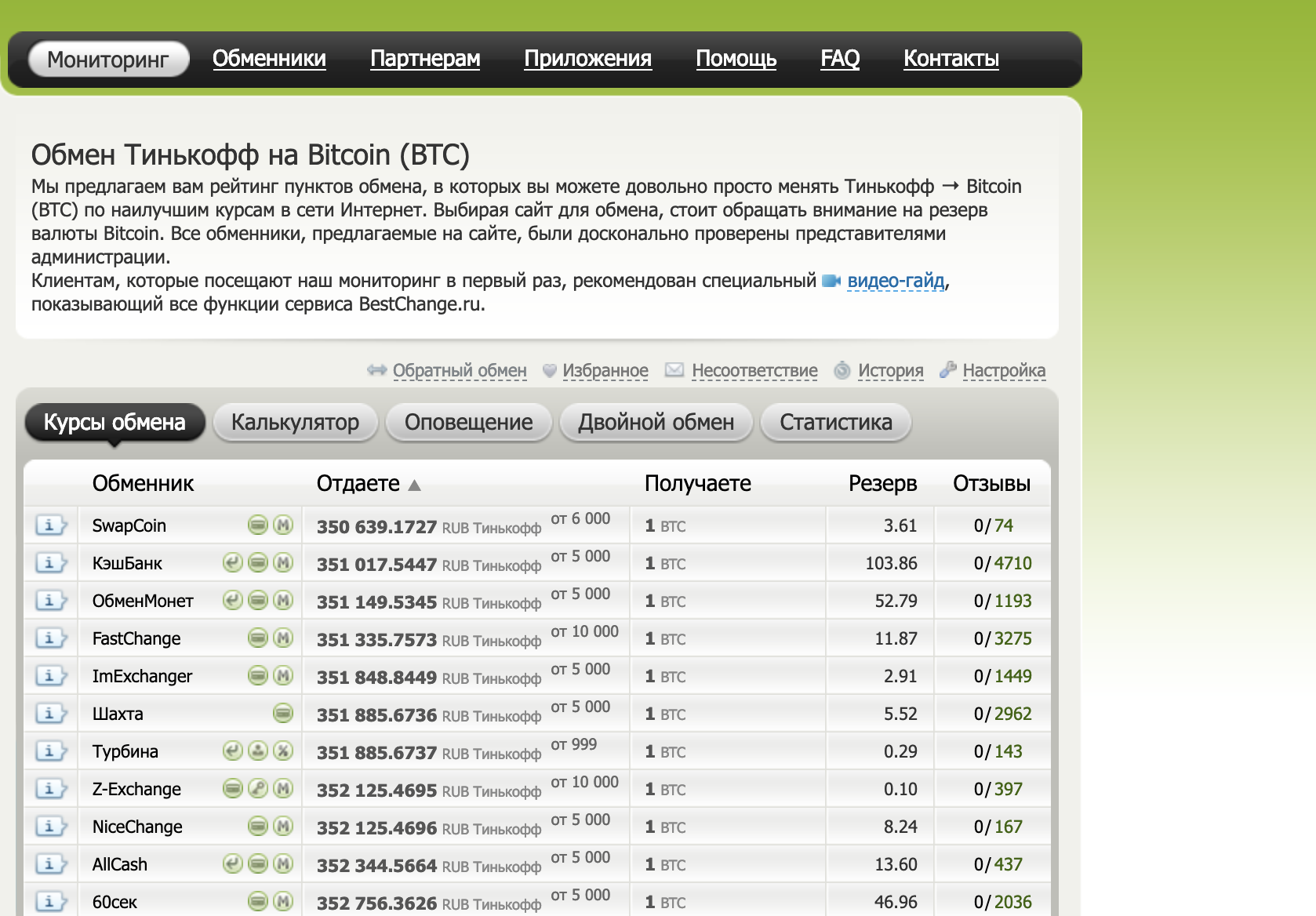Click the 60сек exchanger name
Screen dimensions: 1316x916
coord(115,902)
